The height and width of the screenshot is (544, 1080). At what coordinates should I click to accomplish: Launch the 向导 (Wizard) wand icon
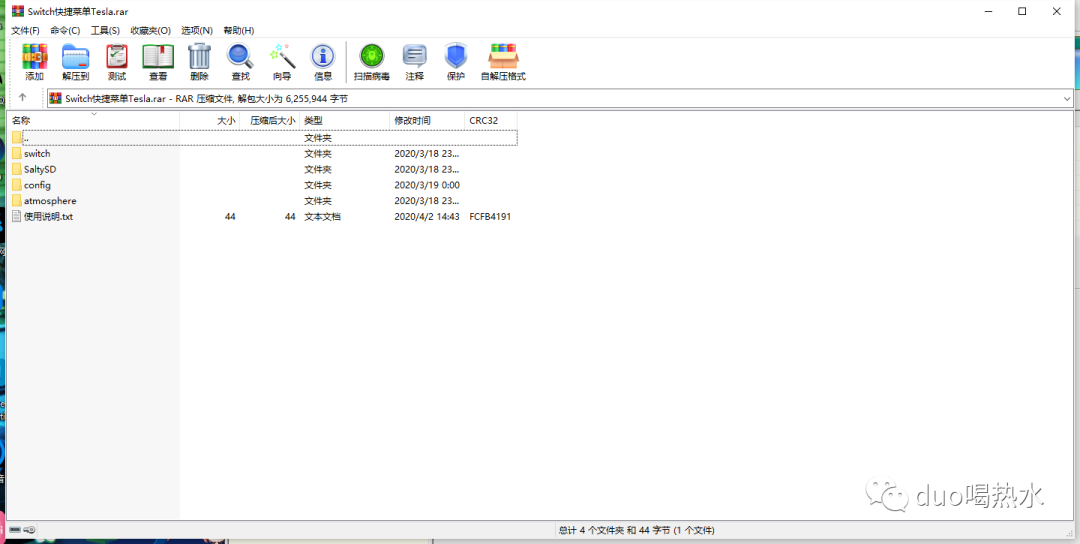point(282,56)
